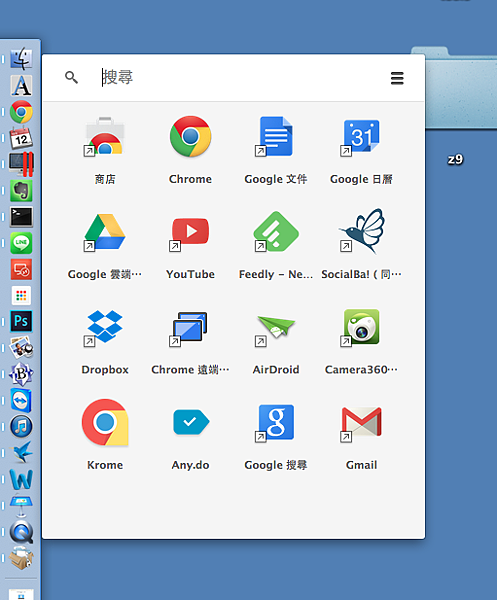
Task: Open the Gmail app
Action: pos(361,422)
